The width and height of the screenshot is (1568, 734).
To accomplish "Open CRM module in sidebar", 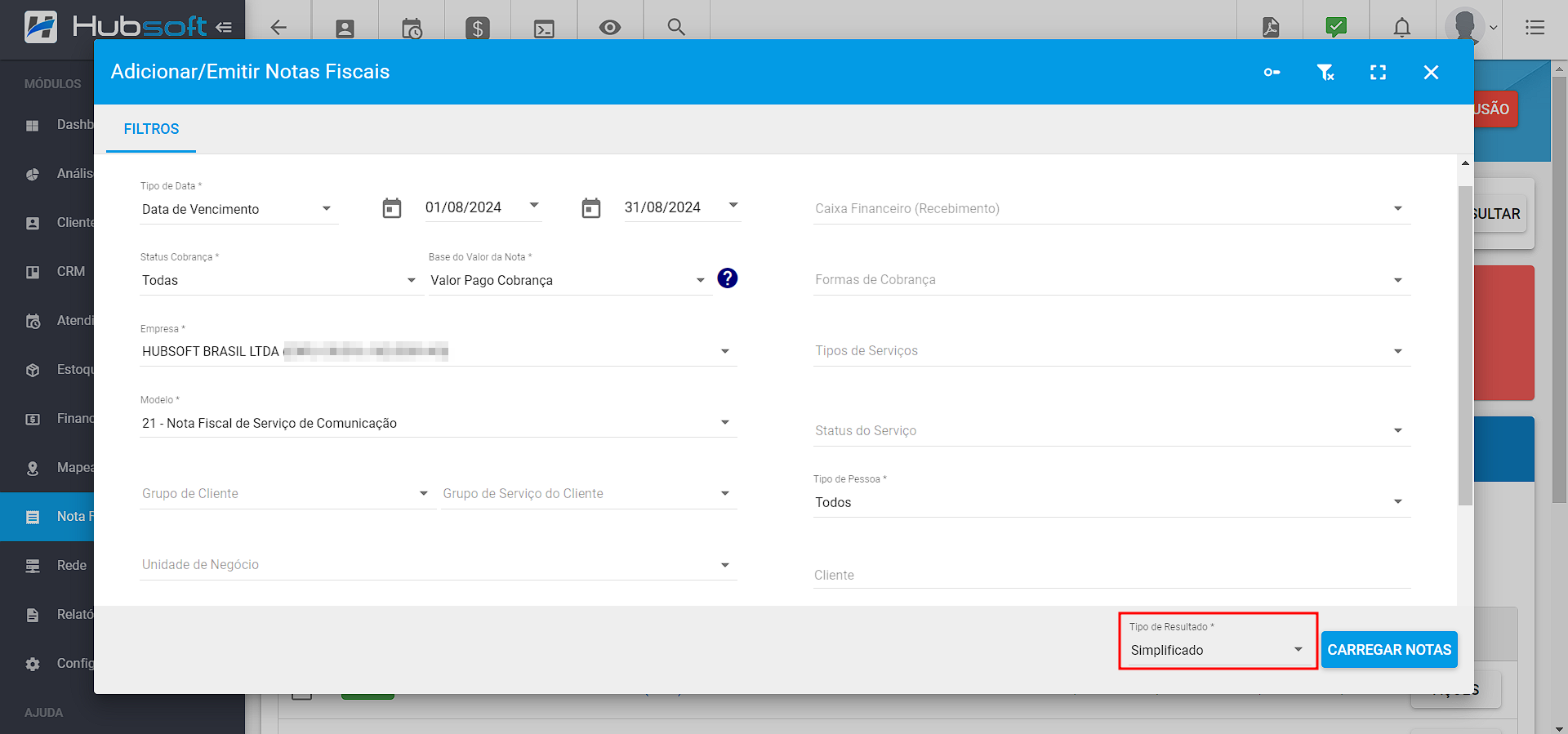I will 70,272.
